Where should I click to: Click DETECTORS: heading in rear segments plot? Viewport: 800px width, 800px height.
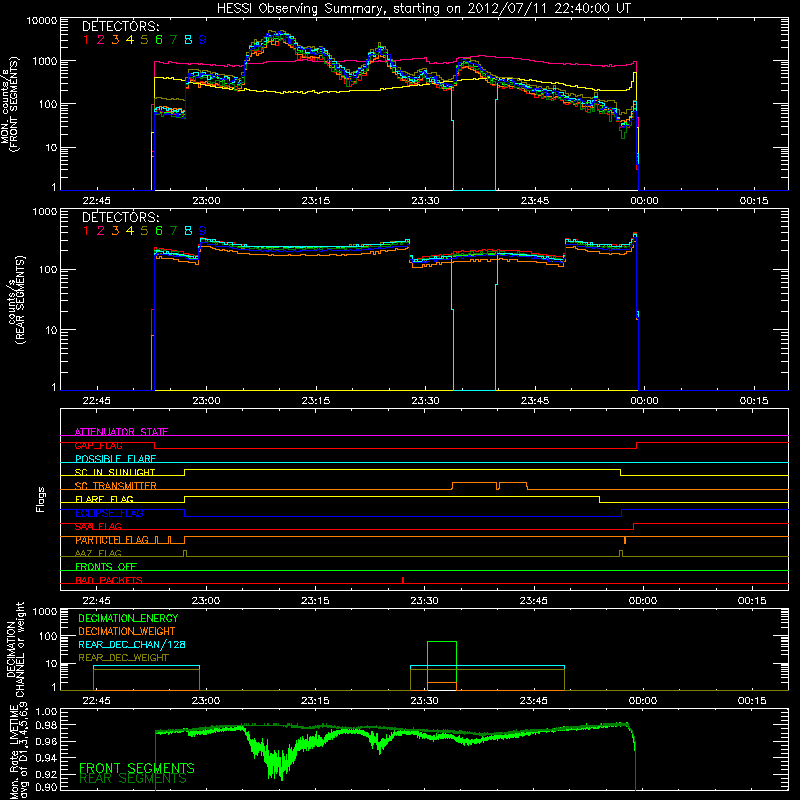coord(121,217)
